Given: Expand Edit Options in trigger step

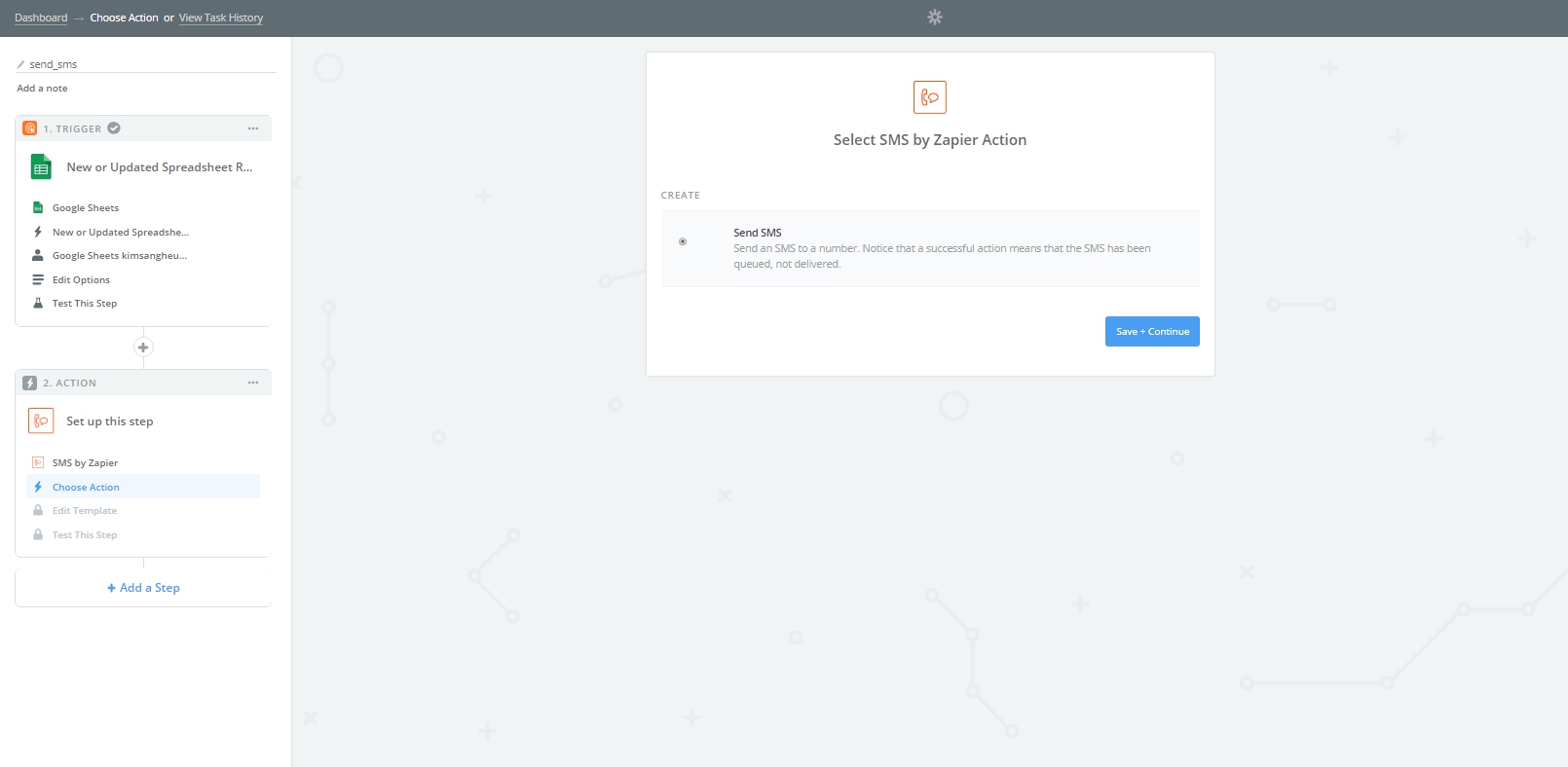Looking at the screenshot, I should 81,280.
